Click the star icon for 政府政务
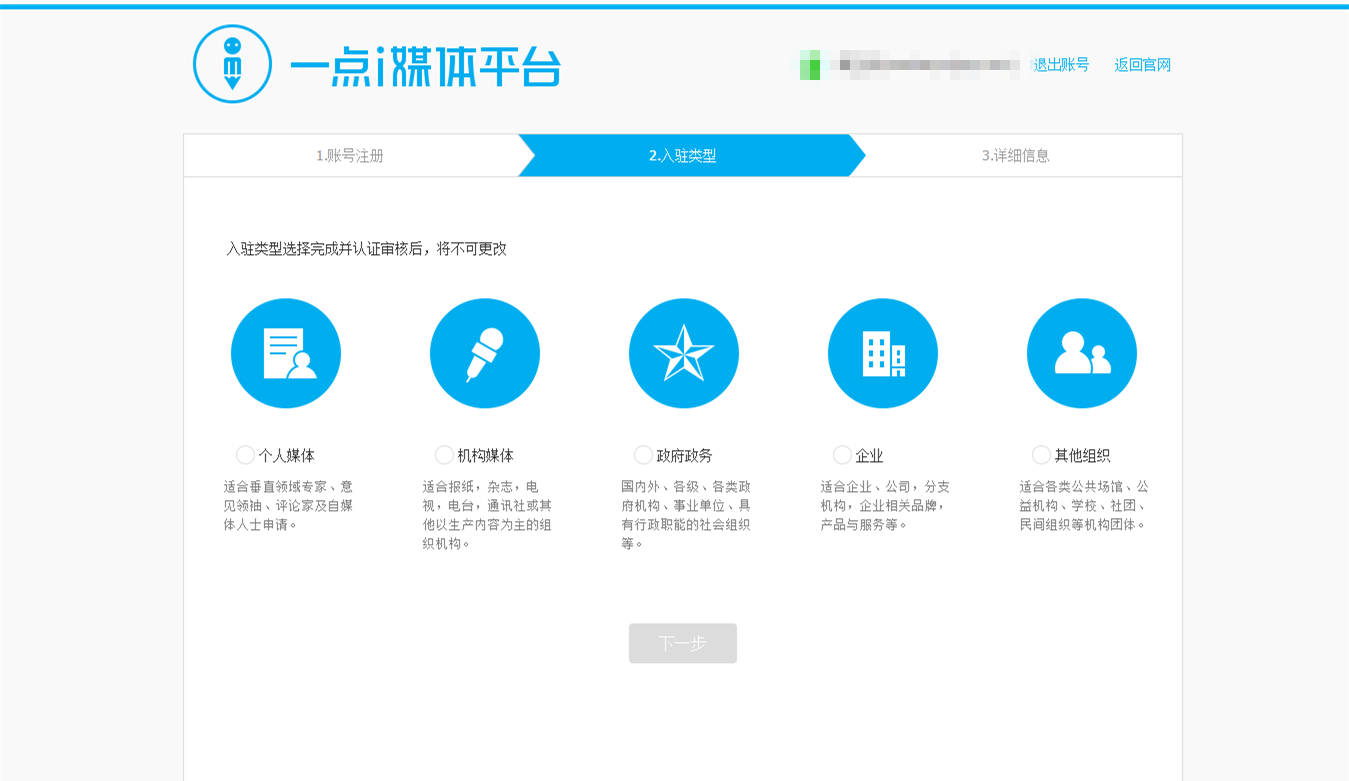Viewport: 1349px width, 781px height. (684, 352)
